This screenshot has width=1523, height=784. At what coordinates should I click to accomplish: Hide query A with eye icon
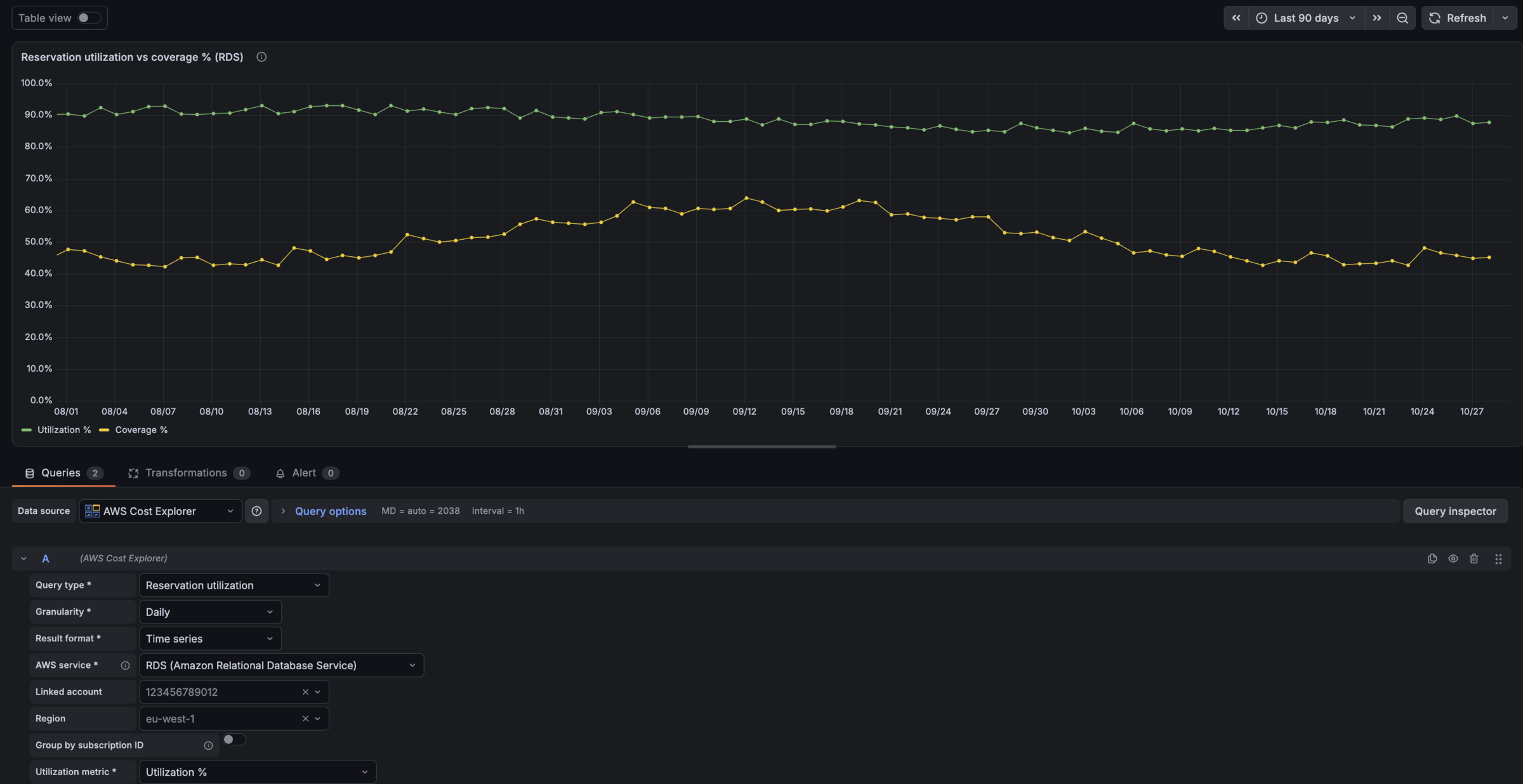(1453, 559)
